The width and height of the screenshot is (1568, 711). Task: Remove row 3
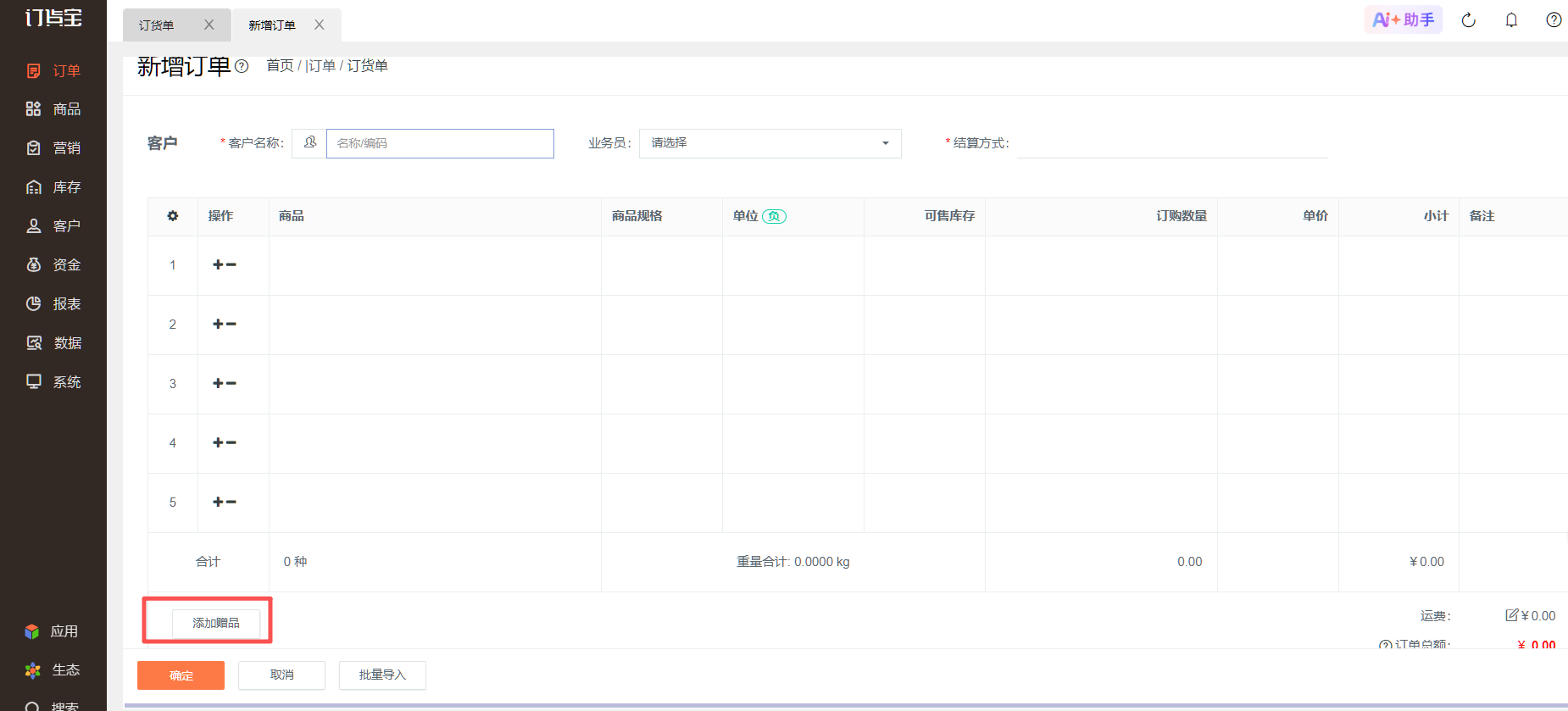pos(231,384)
